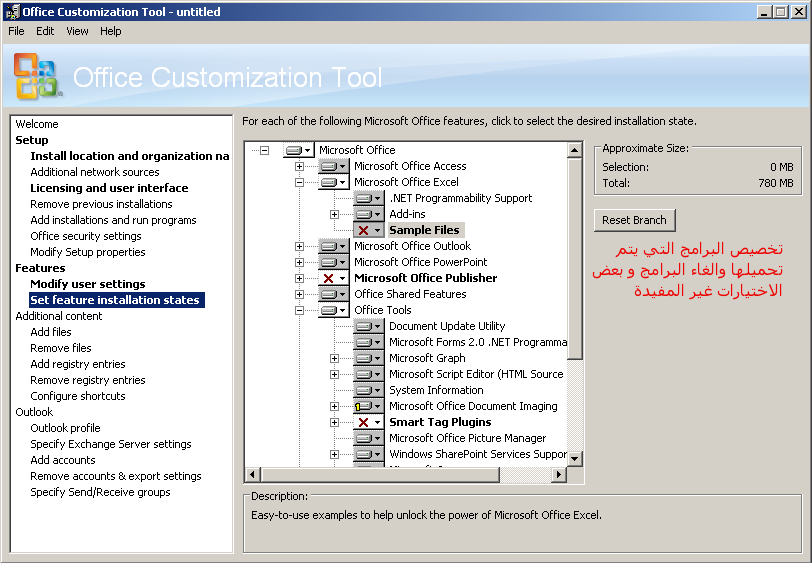Click the Microsoft Forms 2.0 state icon

click(369, 342)
